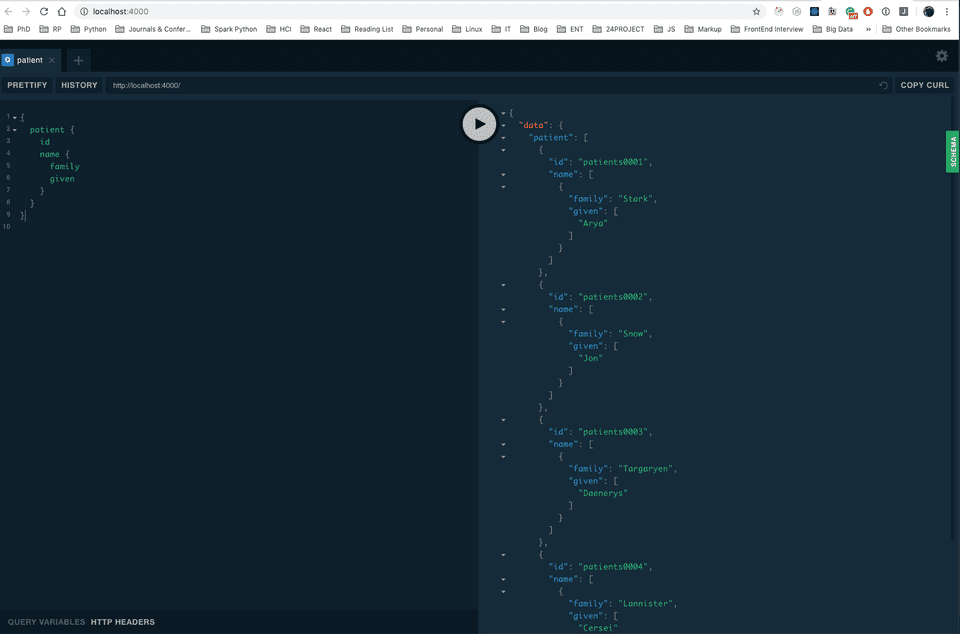Open the Reading List bookmarks folder
The width and height of the screenshot is (960, 634).
367,29
